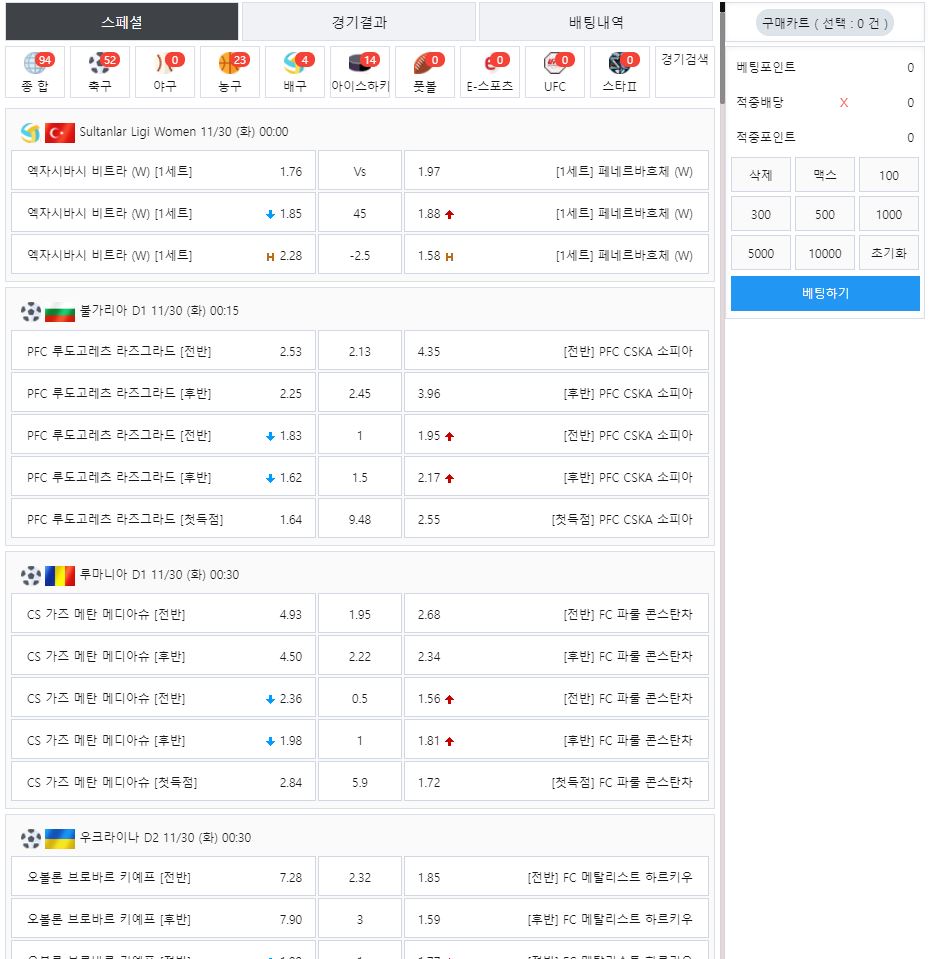Image resolution: width=935 pixels, height=959 pixels.
Task: Bet 전반 draw at 2.13 루도고레츠 match
Action: pyautogui.click(x=360, y=351)
